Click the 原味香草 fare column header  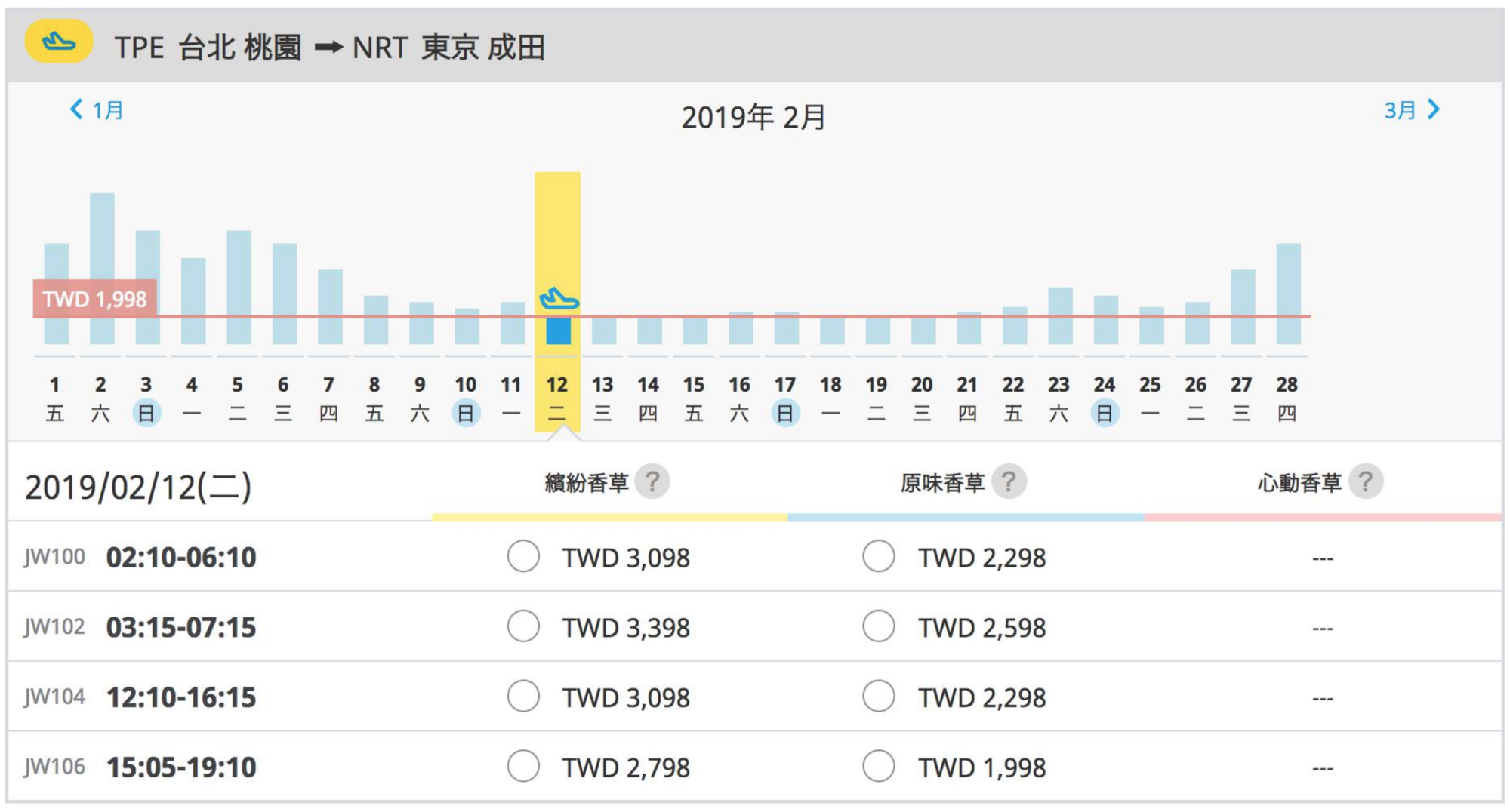(x=942, y=483)
